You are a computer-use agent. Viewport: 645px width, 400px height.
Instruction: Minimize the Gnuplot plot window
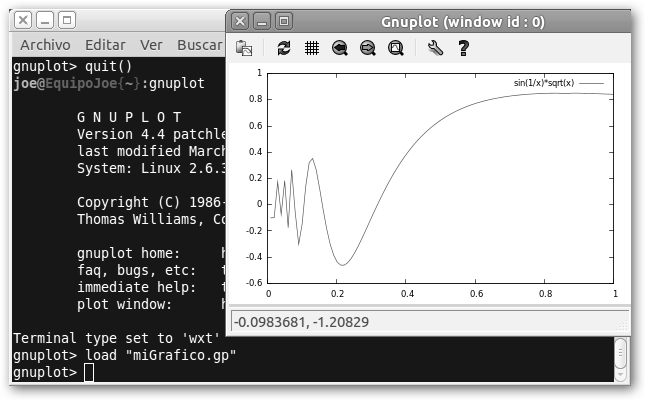coord(262,20)
